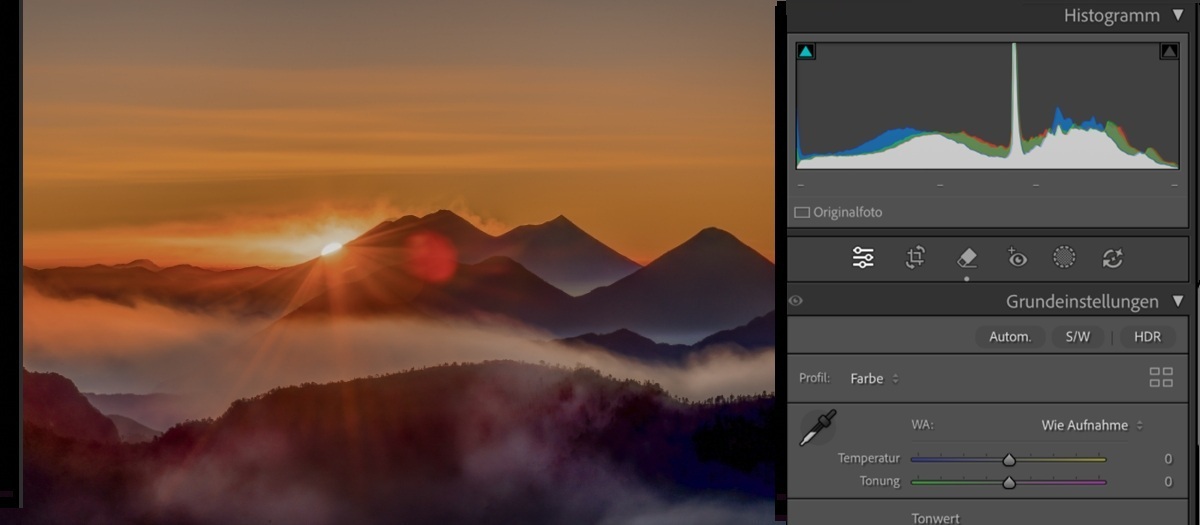The height and width of the screenshot is (525, 1200).
Task: Open the Profil Farbe dropdown
Action: click(875, 379)
